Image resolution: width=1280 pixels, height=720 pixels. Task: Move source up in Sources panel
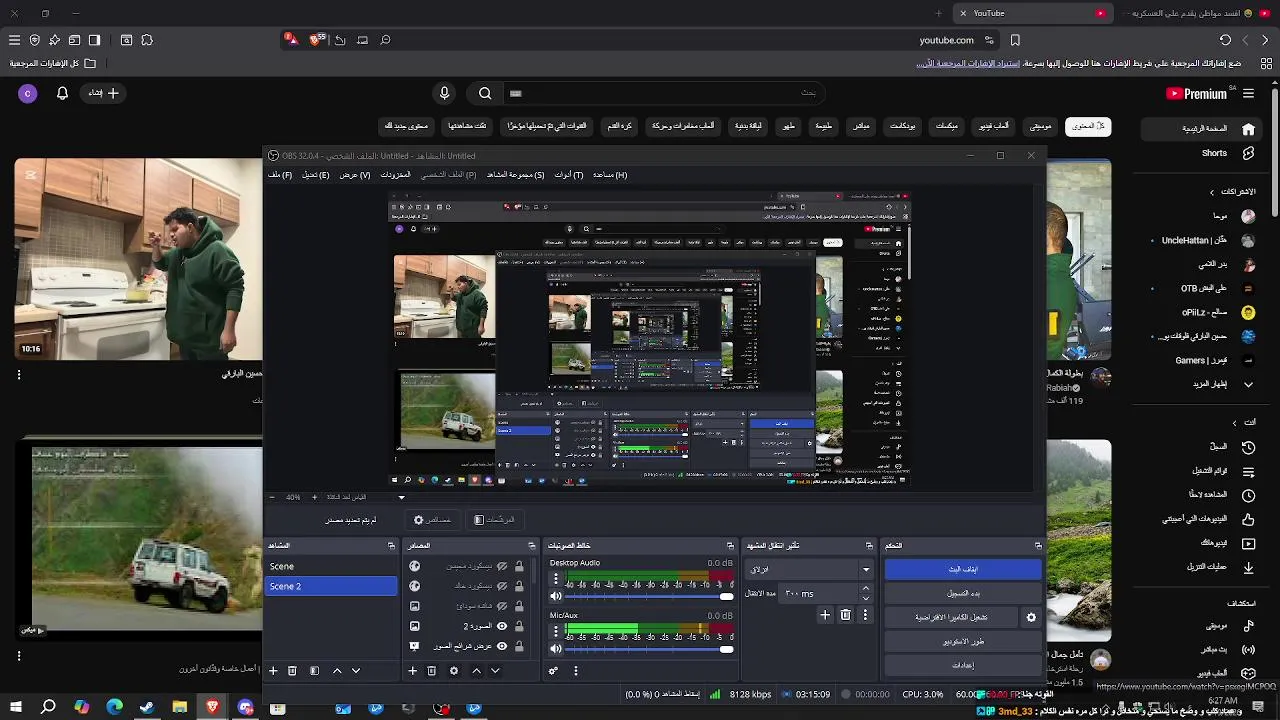pos(476,671)
